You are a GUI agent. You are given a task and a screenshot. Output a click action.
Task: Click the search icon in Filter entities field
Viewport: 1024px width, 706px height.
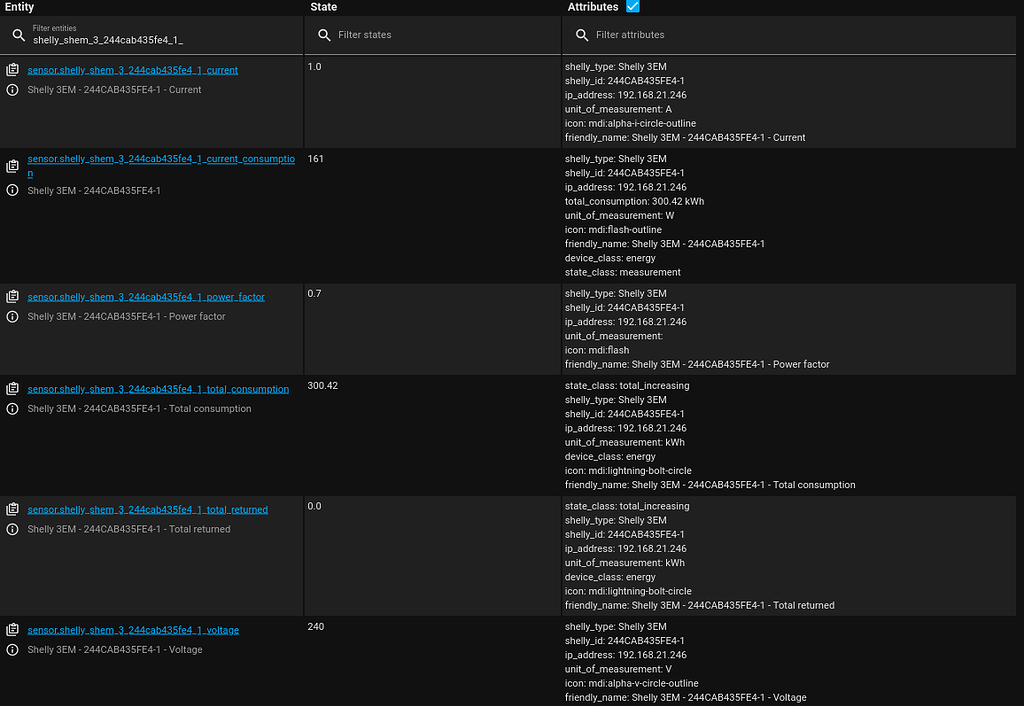click(x=17, y=33)
